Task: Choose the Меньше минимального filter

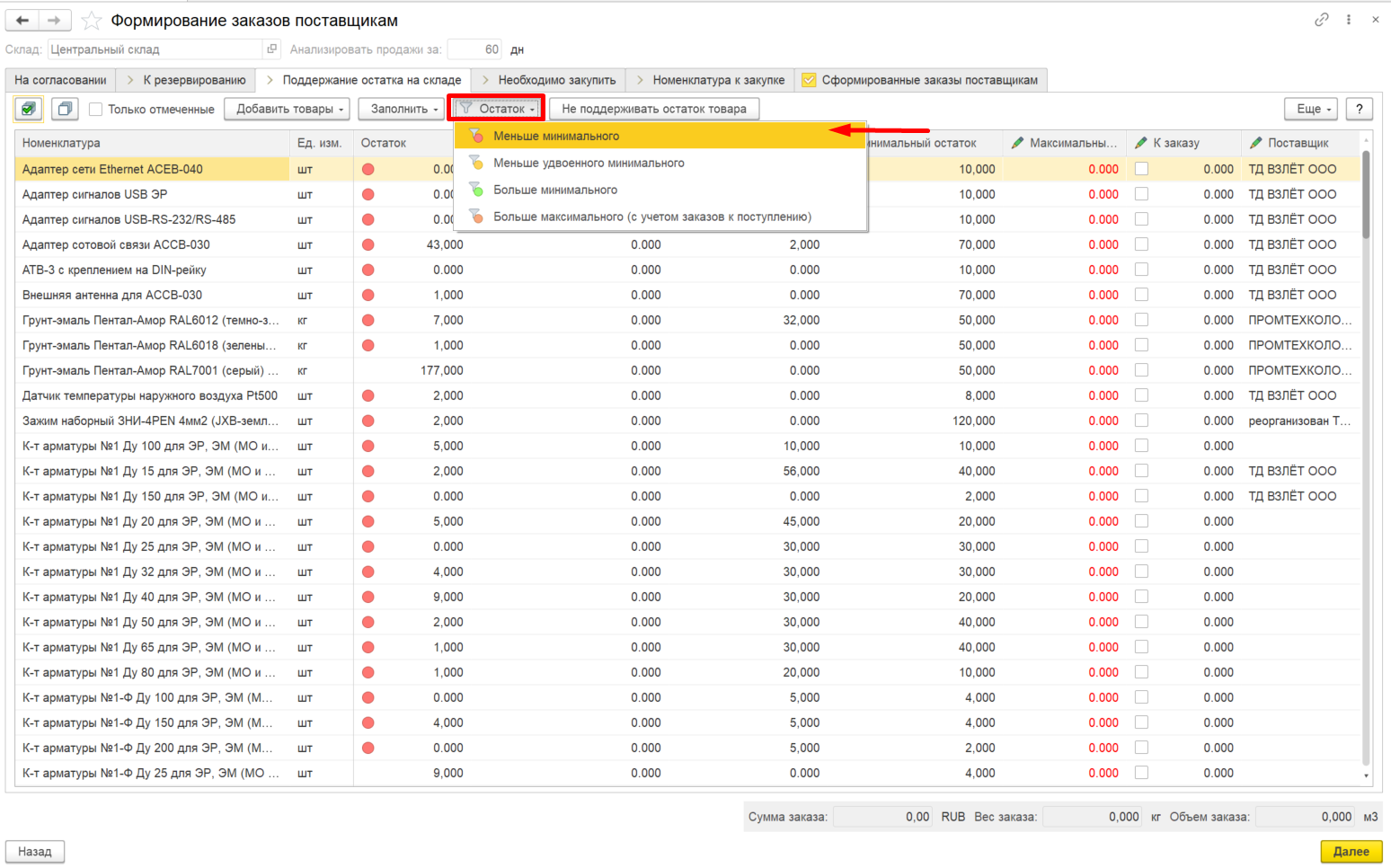Action: (x=660, y=136)
